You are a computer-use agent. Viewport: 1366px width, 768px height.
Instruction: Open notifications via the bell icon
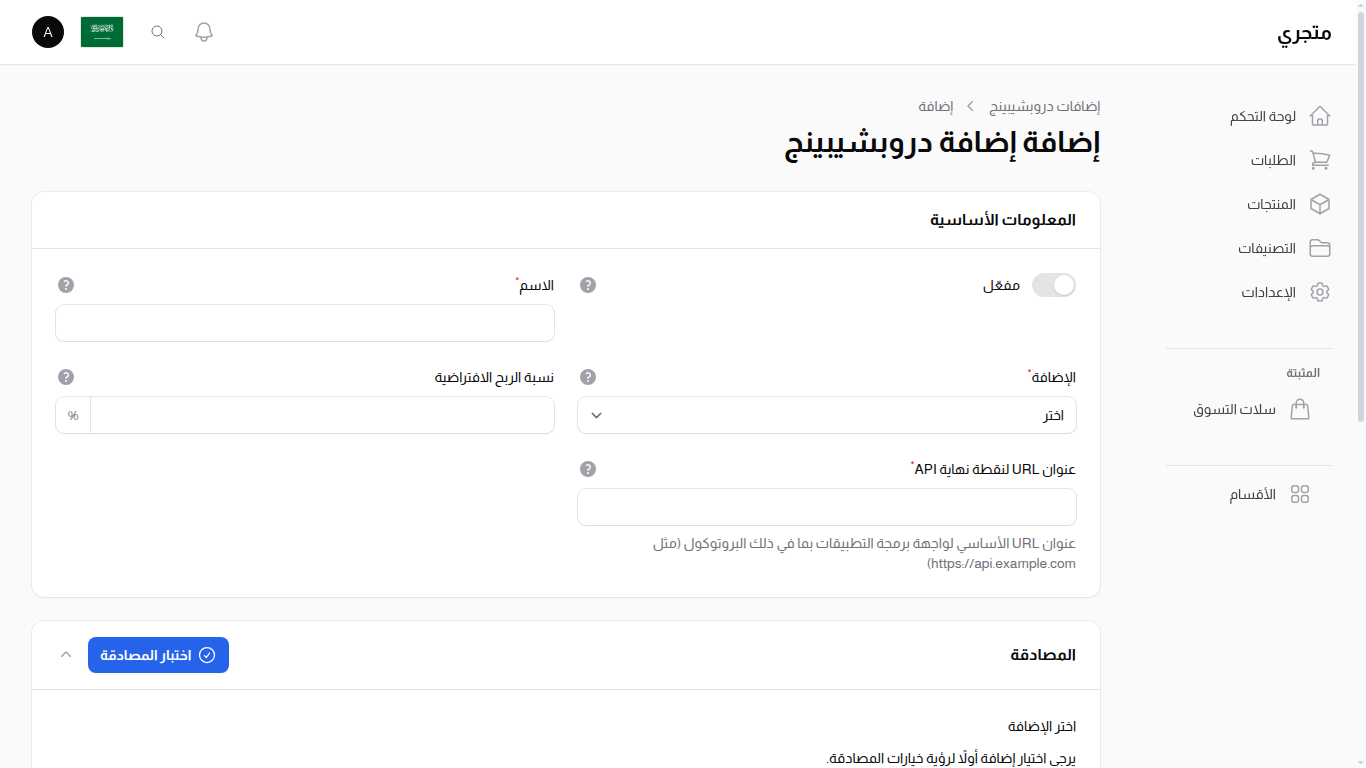pyautogui.click(x=203, y=31)
